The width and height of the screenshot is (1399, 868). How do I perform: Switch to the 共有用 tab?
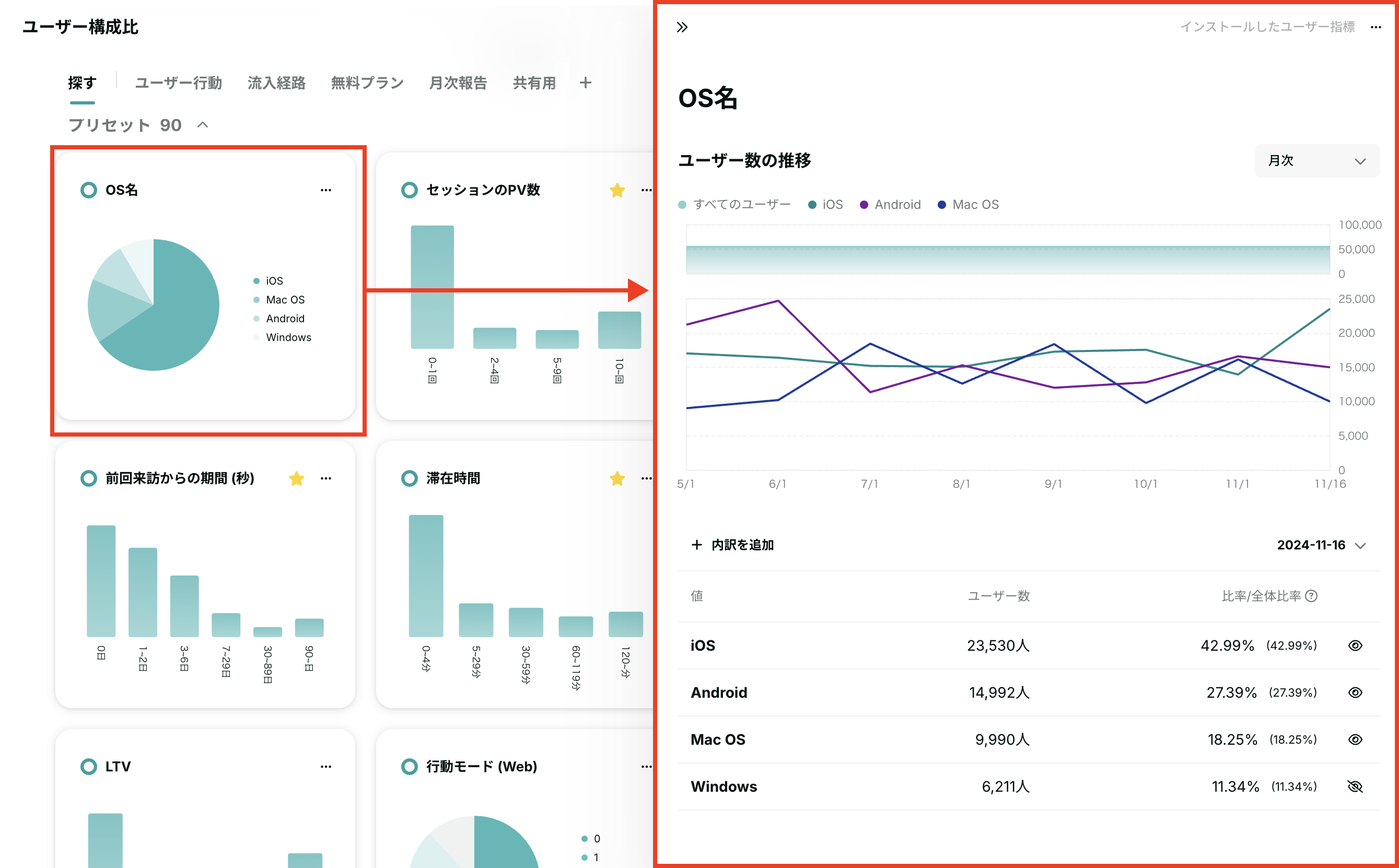click(534, 83)
